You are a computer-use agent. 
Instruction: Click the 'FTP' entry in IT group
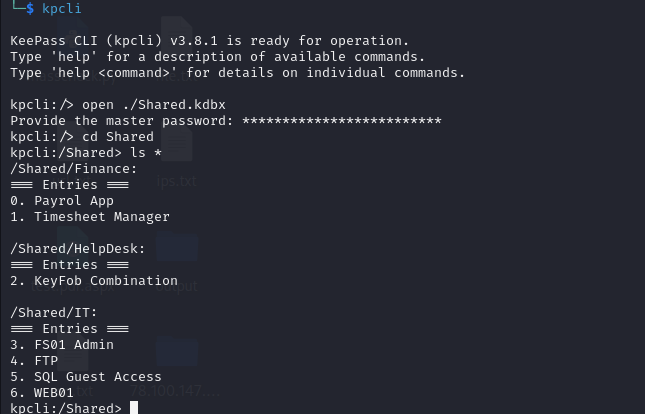[x=46, y=361]
